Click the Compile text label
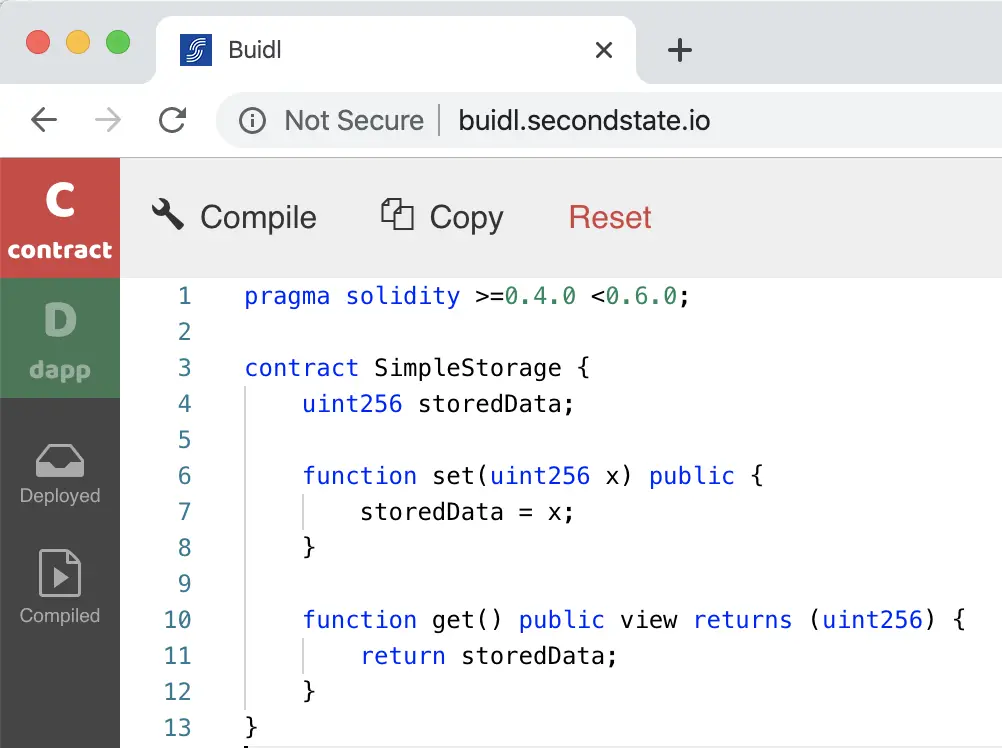Image resolution: width=1002 pixels, height=748 pixels. click(258, 217)
